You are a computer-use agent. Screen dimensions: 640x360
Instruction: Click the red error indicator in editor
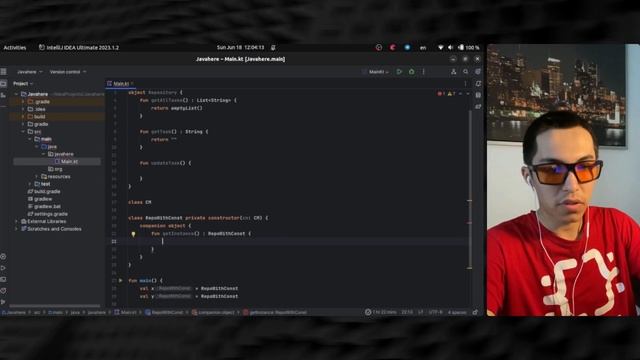coord(441,93)
